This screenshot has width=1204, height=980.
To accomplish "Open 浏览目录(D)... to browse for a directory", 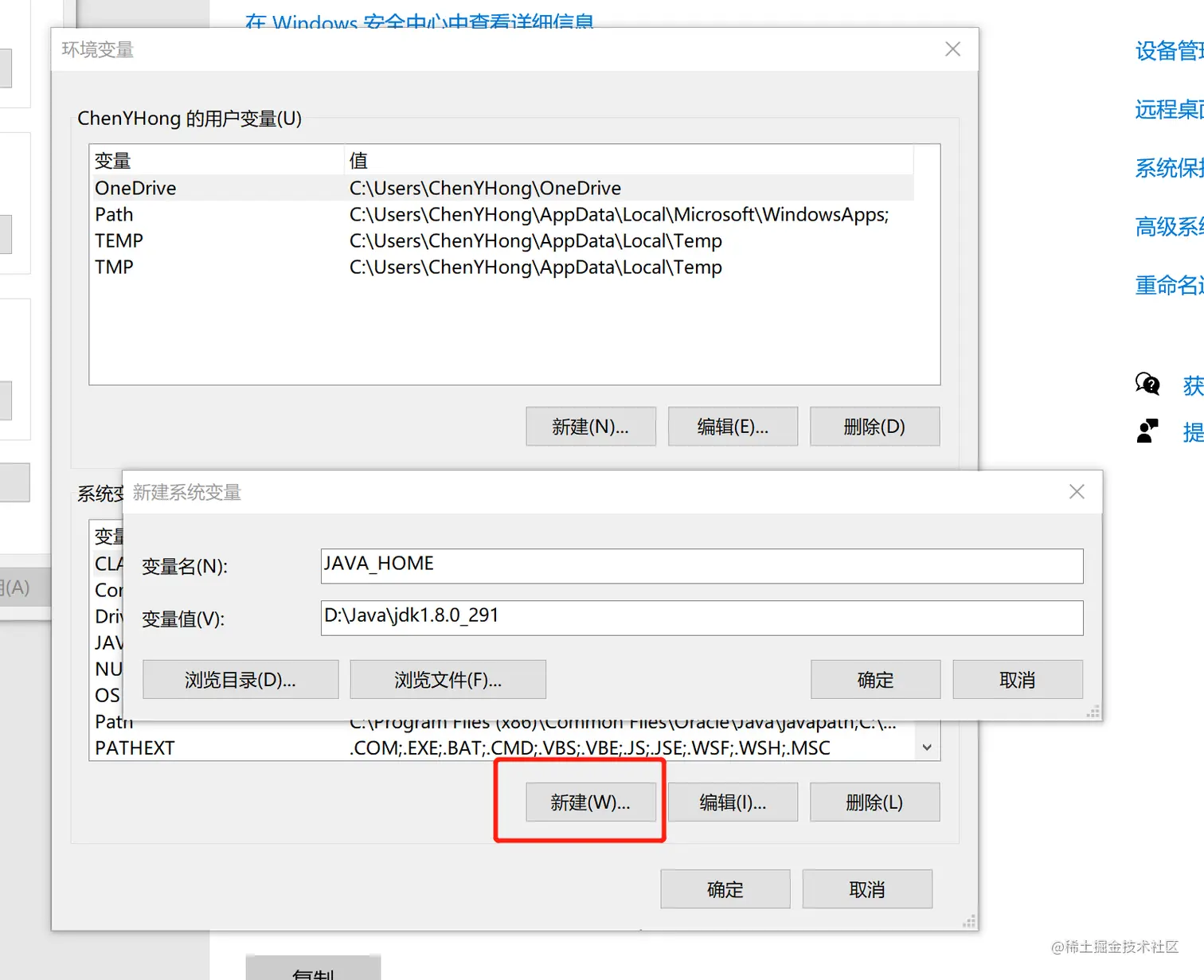I will (x=240, y=680).
